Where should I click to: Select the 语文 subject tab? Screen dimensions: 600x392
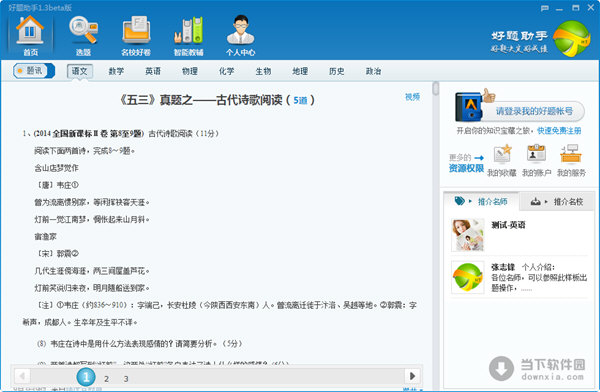pyautogui.click(x=80, y=71)
